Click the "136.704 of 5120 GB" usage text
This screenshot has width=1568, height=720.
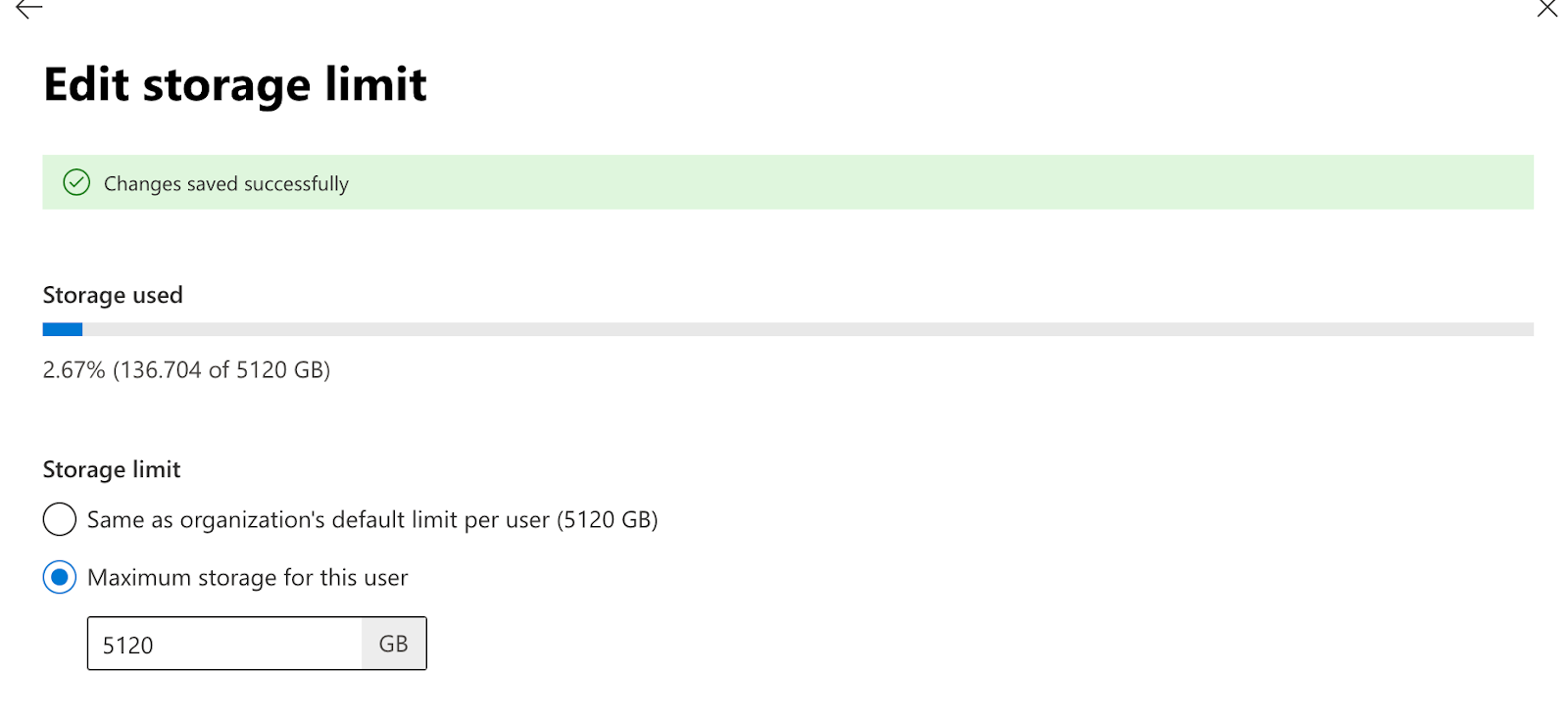(222, 370)
